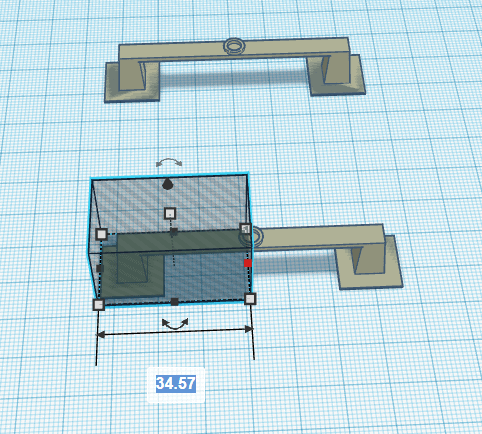482x434 pixels.
Task: Click the black midpoint handle on the top-back edge
Action: pyautogui.click(x=174, y=231)
